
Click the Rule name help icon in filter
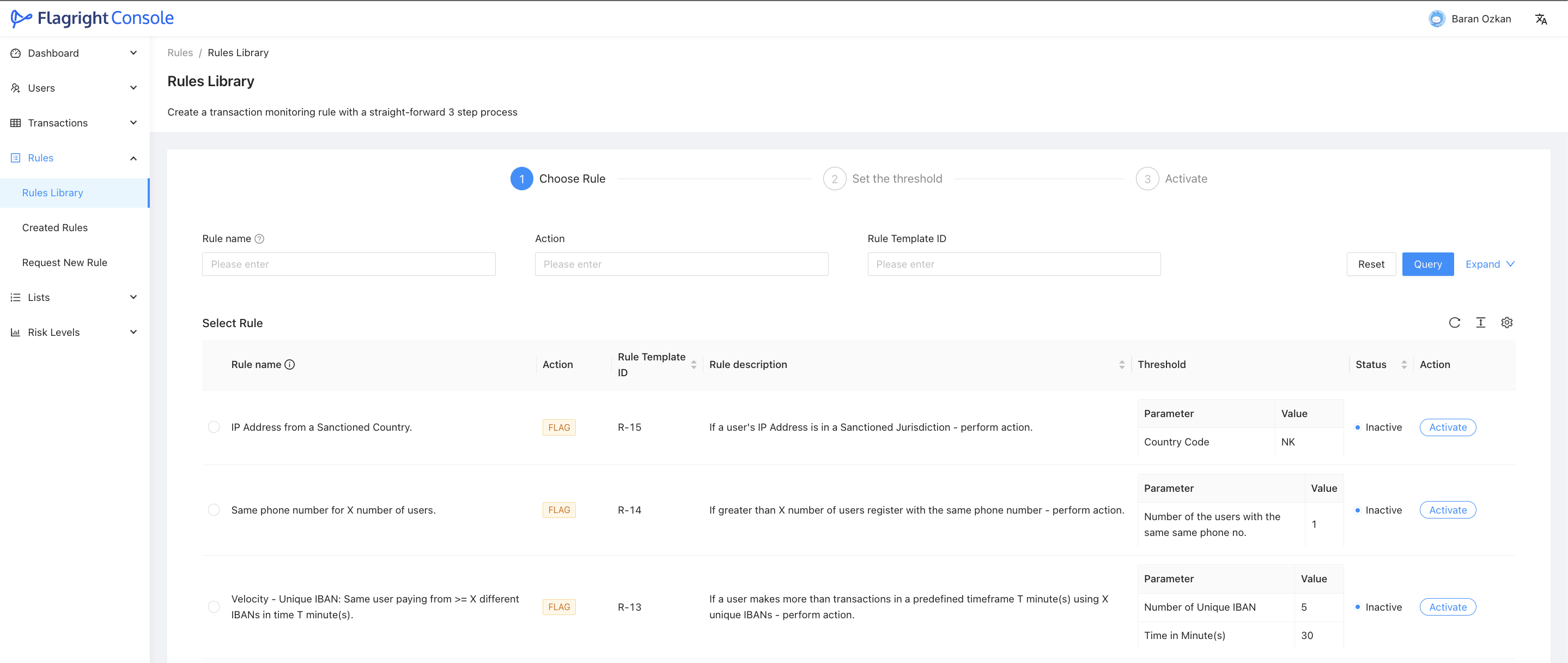259,239
